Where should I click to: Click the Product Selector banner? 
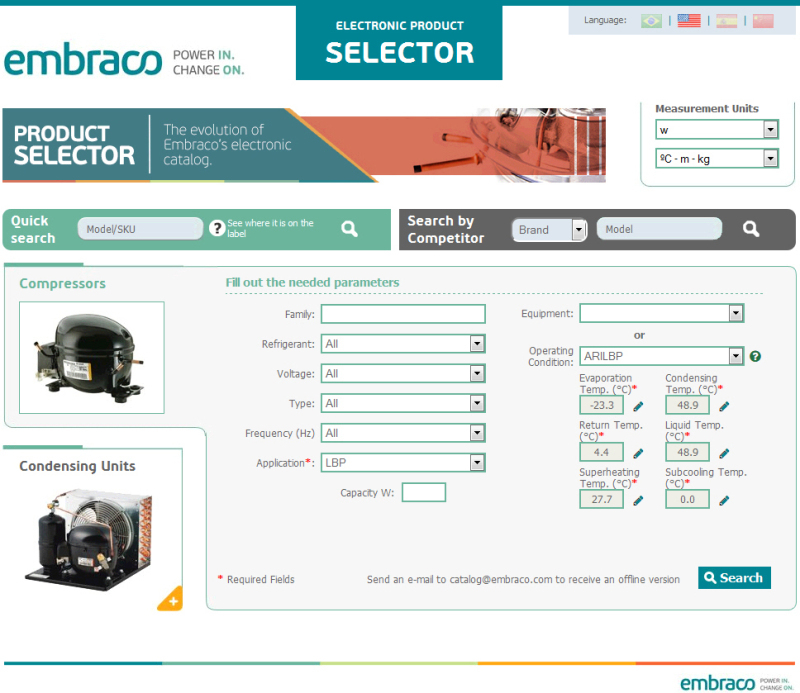tap(304, 145)
